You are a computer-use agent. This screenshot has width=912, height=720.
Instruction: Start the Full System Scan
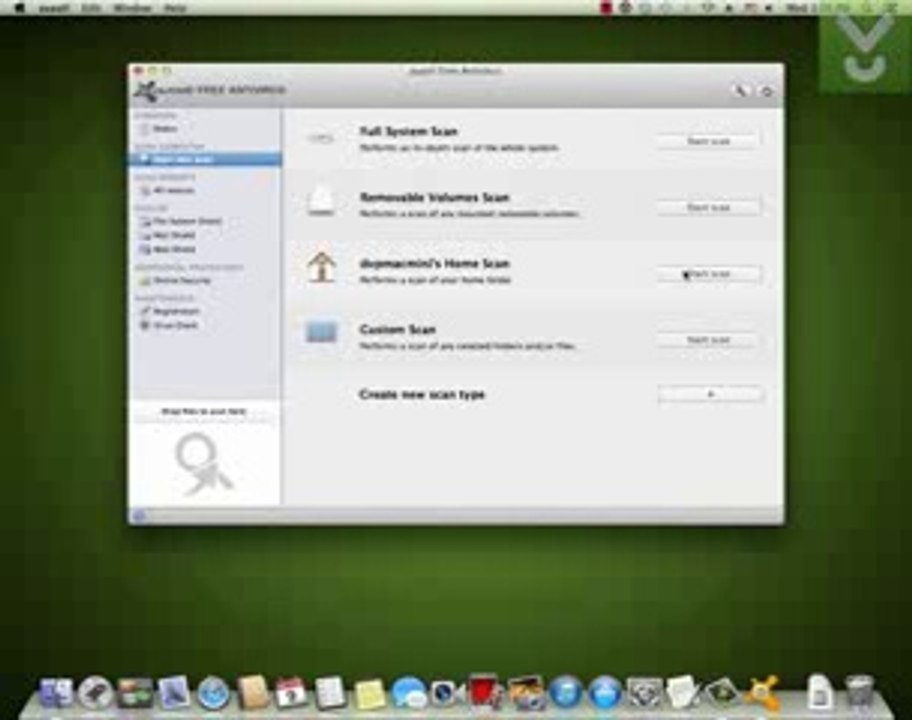pos(708,141)
